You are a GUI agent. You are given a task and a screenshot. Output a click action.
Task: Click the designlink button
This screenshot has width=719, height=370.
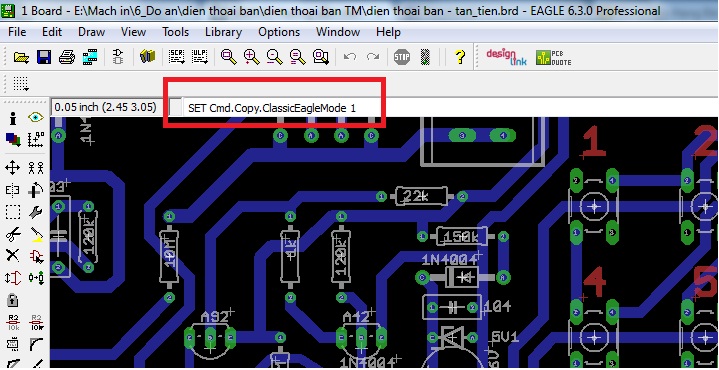point(506,57)
